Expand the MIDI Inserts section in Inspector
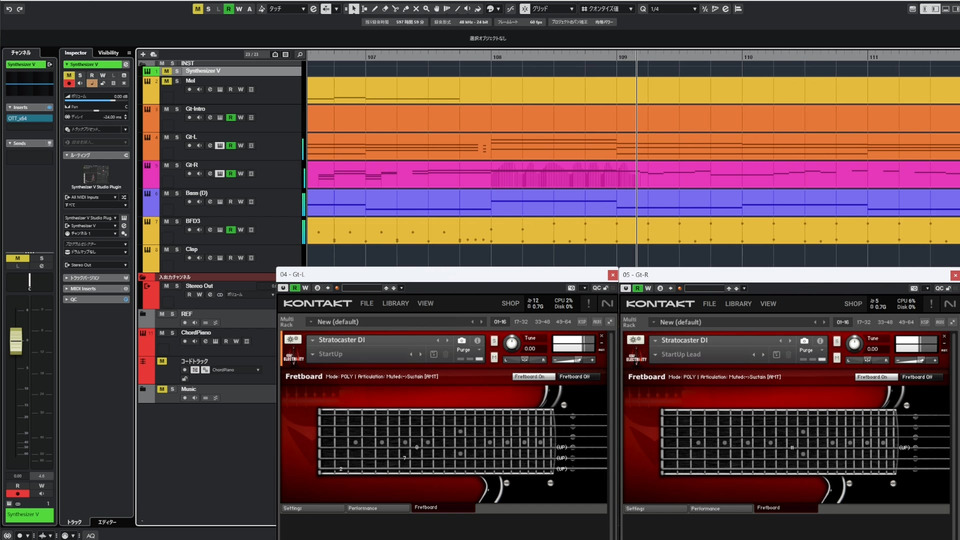The image size is (960, 540). click(96, 288)
